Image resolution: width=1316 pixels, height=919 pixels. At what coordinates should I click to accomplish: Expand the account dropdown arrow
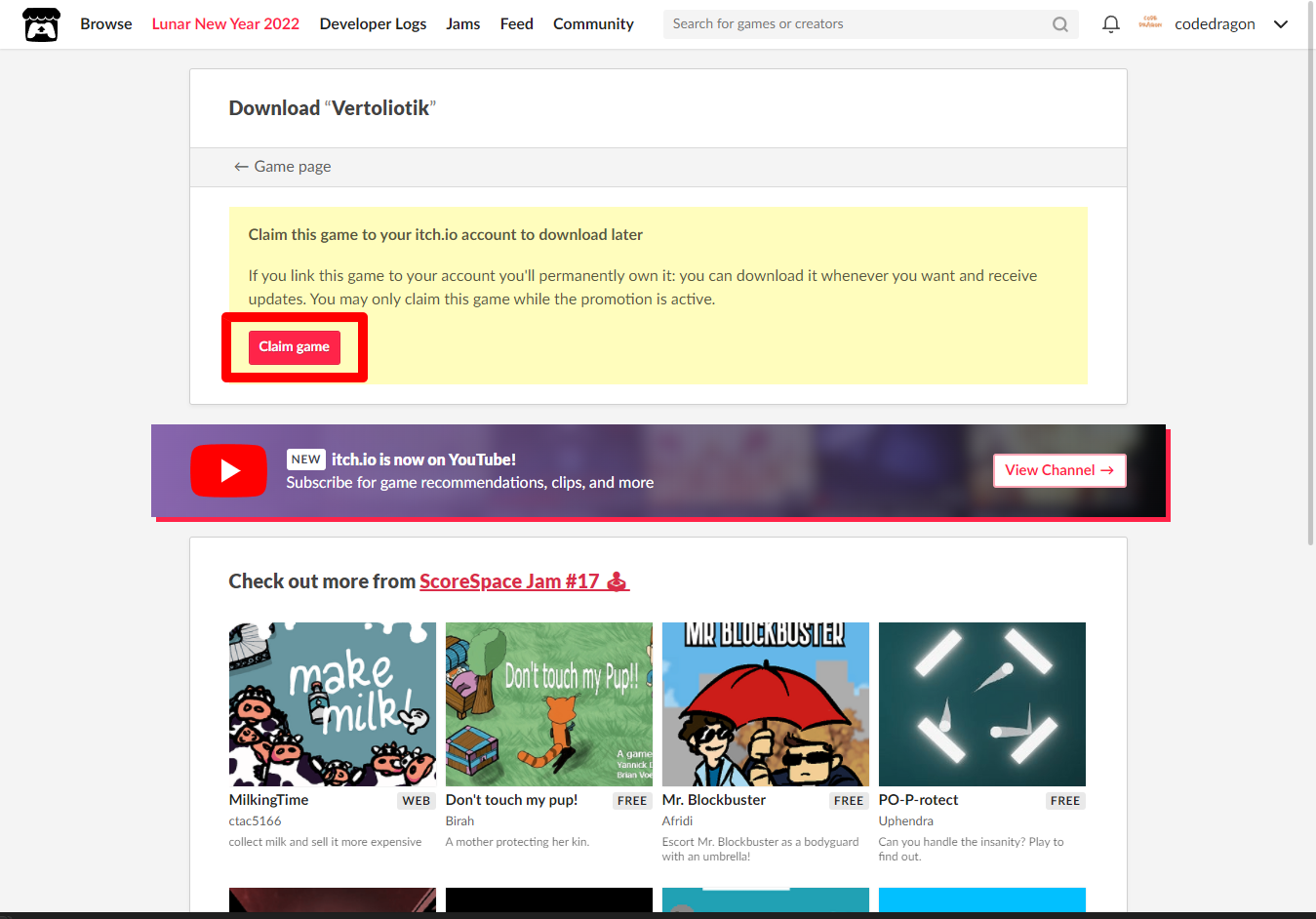pyautogui.click(x=1281, y=24)
